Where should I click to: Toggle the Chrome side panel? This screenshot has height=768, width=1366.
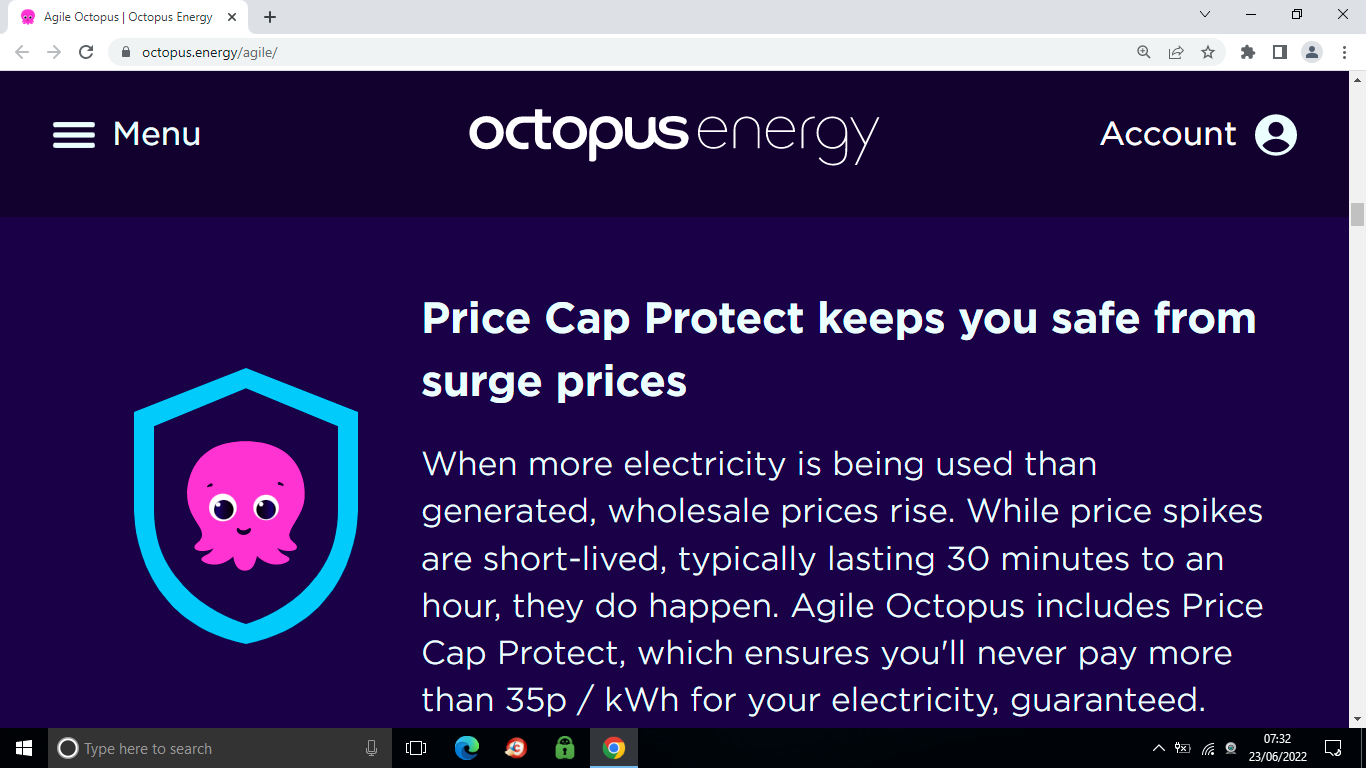[x=1279, y=52]
